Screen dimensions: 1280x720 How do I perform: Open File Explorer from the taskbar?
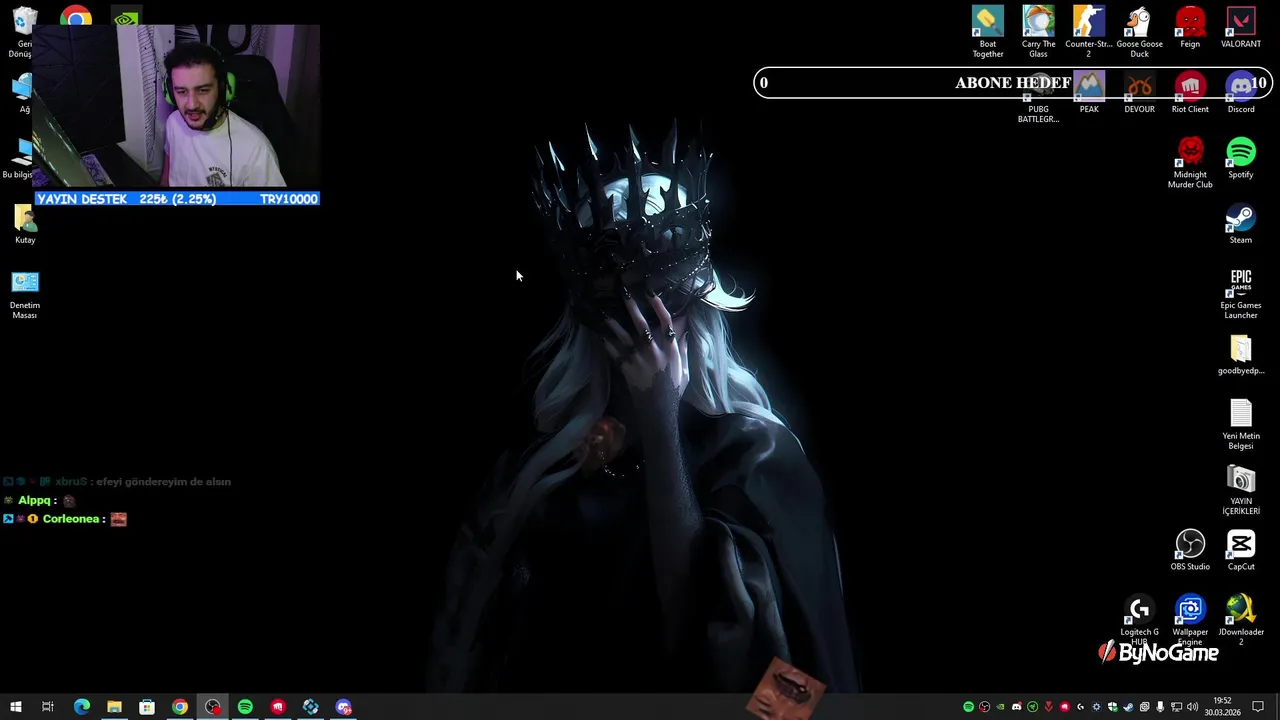[x=114, y=707]
